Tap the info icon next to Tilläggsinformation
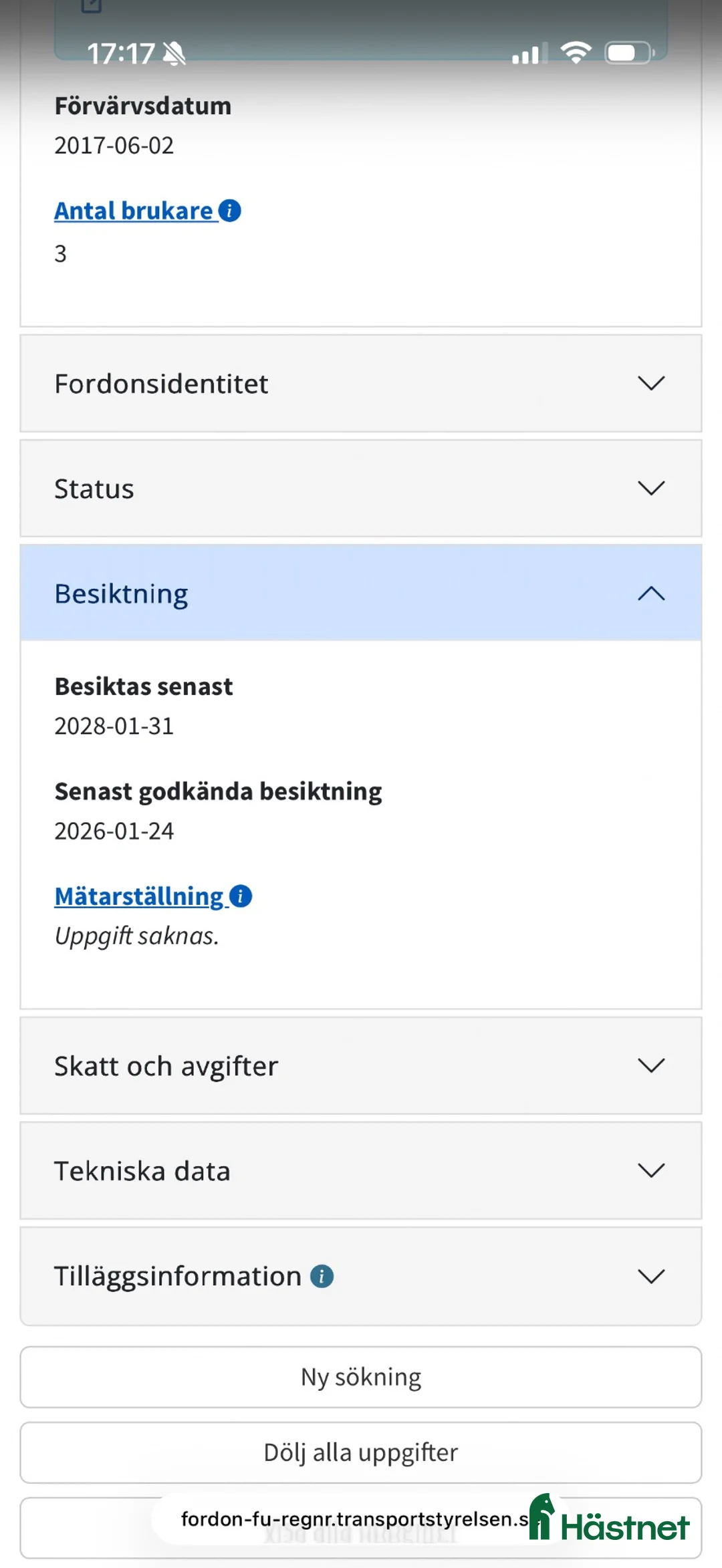 tap(322, 1277)
